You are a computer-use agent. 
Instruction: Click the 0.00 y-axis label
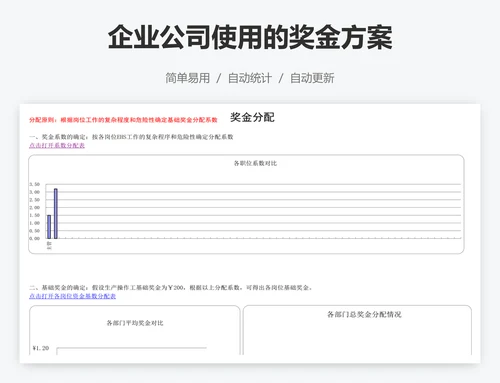click(x=34, y=238)
